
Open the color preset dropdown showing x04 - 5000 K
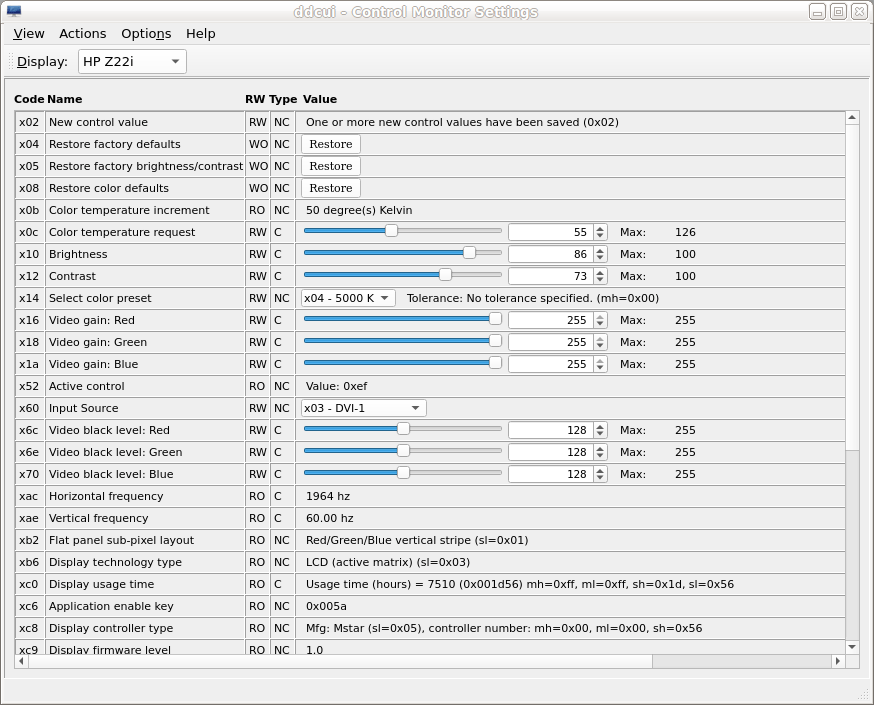click(347, 298)
